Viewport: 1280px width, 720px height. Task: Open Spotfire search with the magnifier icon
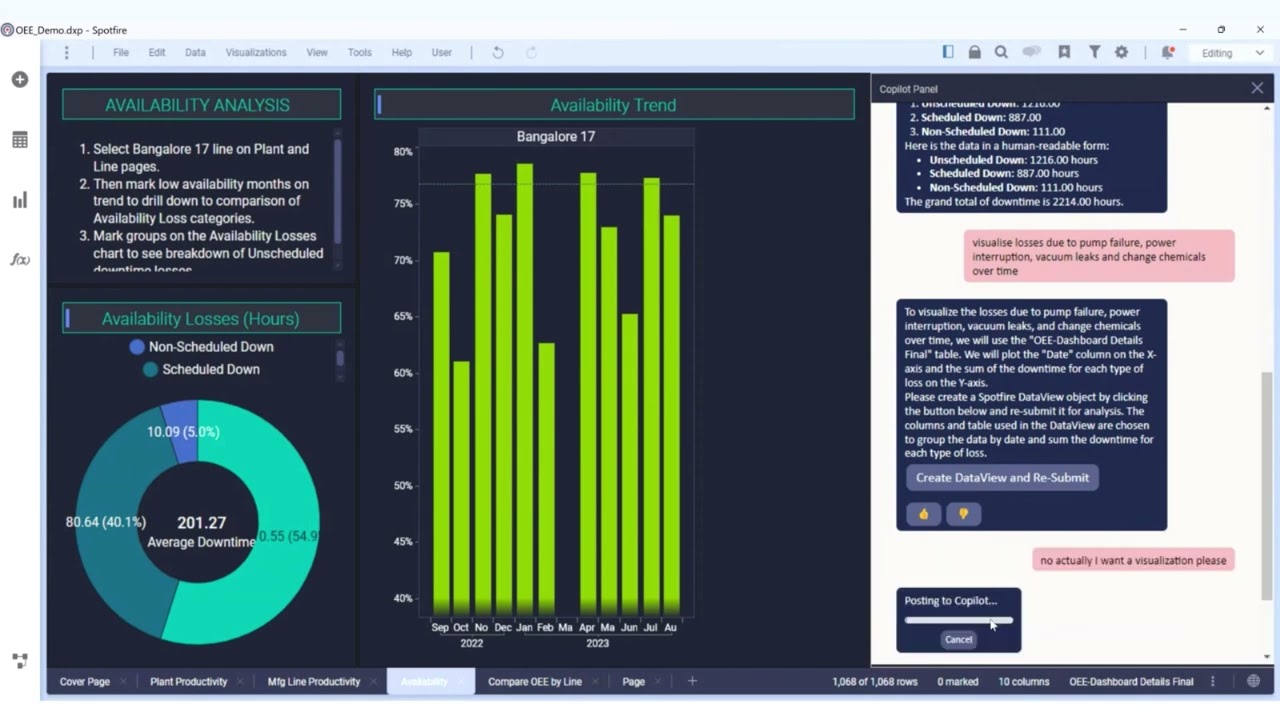point(1000,51)
